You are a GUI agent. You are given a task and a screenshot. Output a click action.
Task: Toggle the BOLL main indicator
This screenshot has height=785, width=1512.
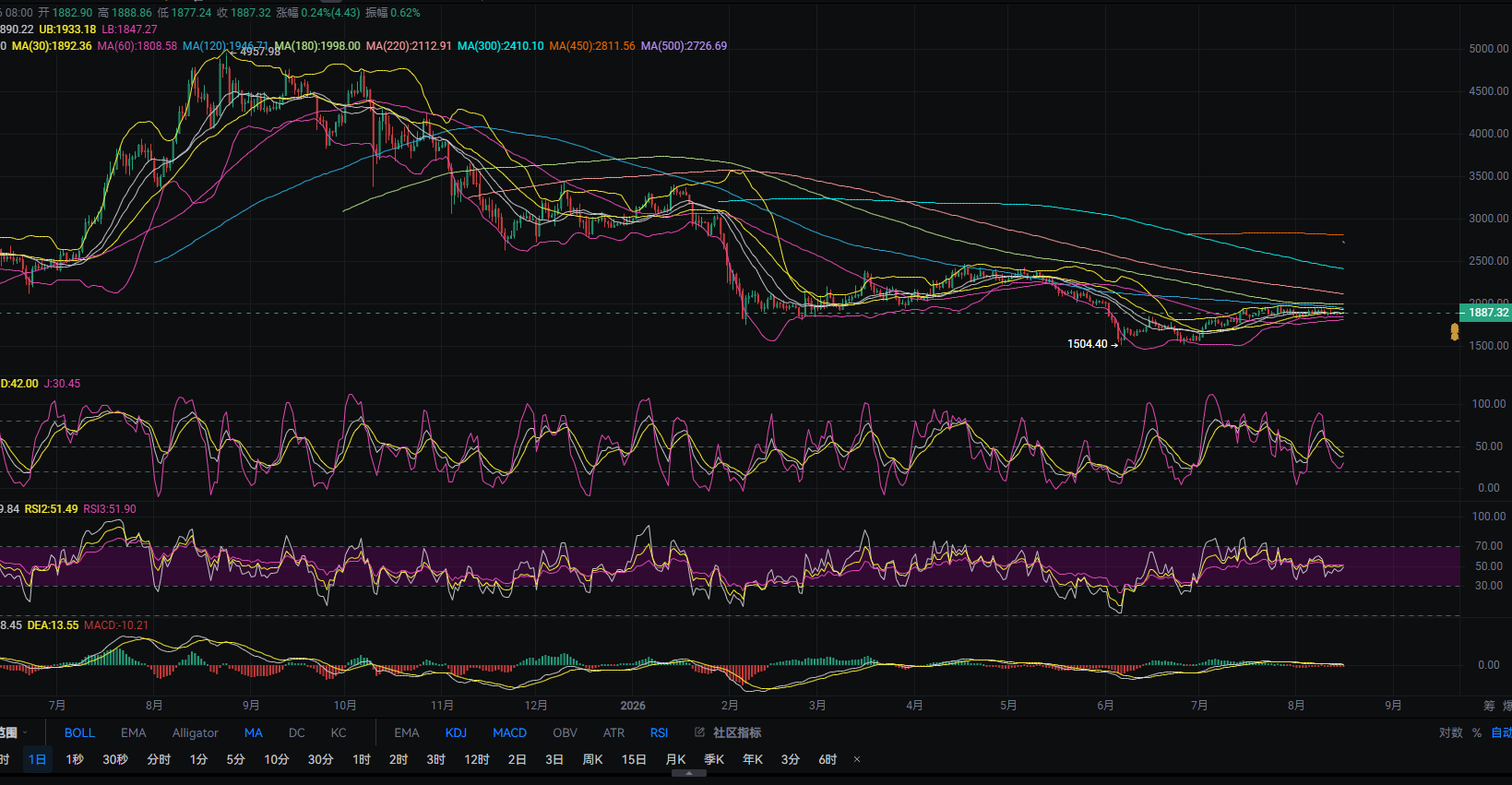(79, 732)
